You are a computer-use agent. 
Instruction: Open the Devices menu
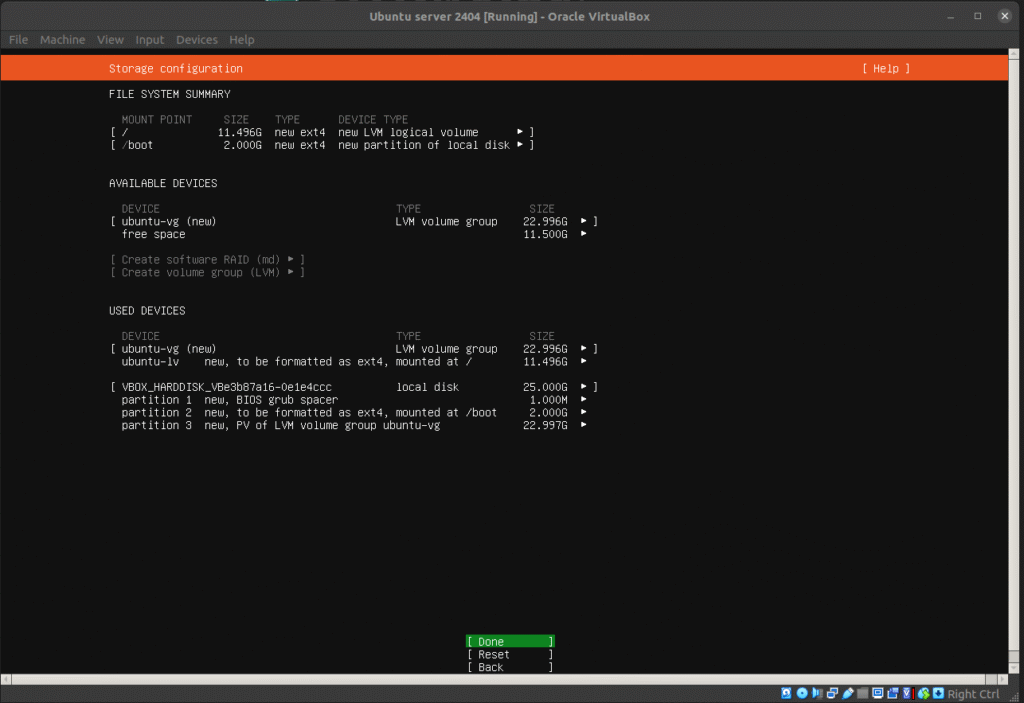[x=196, y=40]
